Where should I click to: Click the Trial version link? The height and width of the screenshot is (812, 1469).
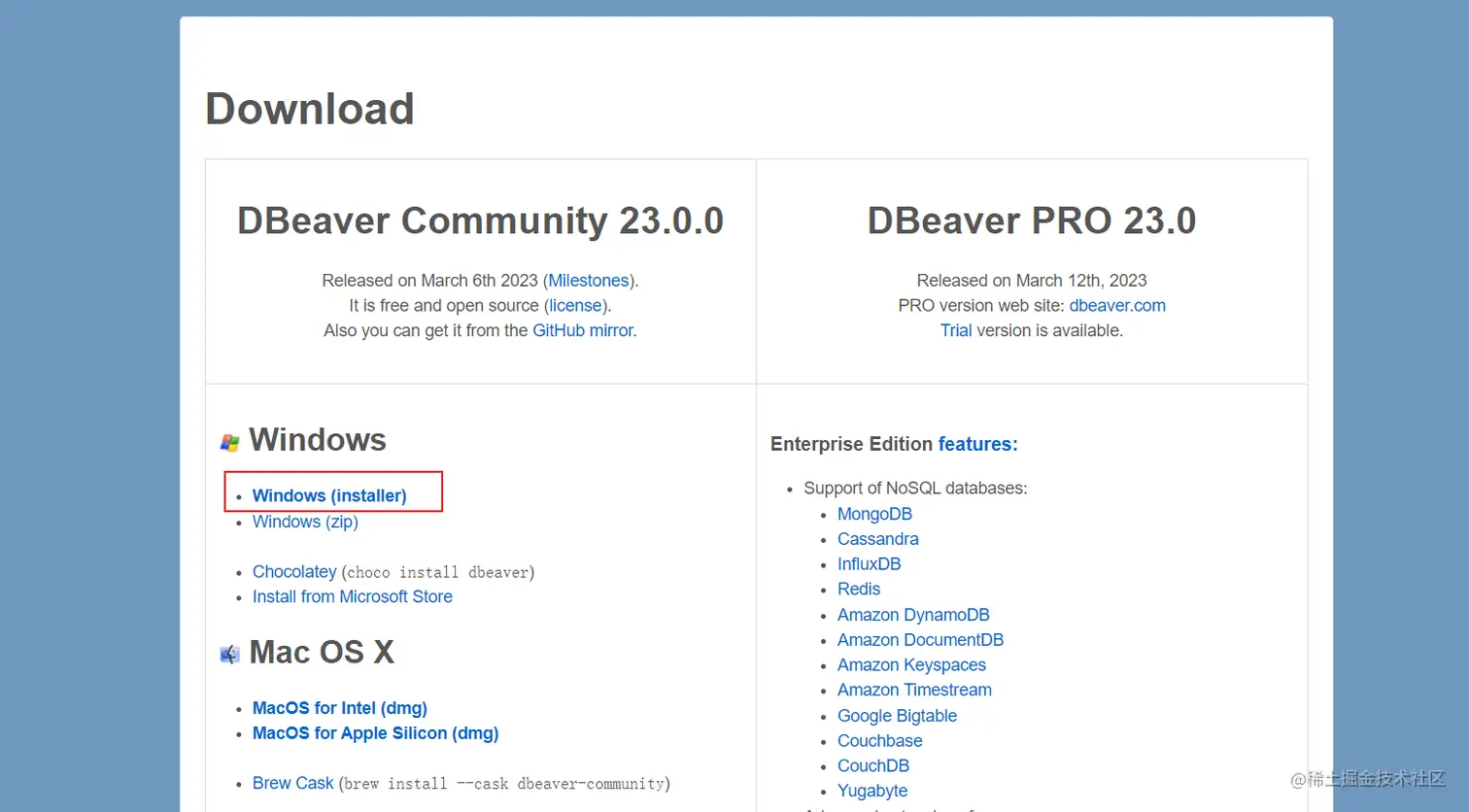pos(956,330)
